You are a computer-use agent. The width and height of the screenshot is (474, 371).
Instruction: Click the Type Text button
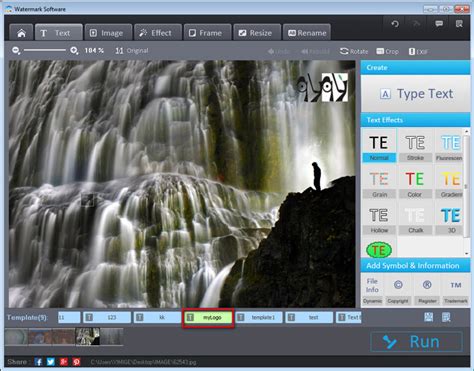(416, 94)
